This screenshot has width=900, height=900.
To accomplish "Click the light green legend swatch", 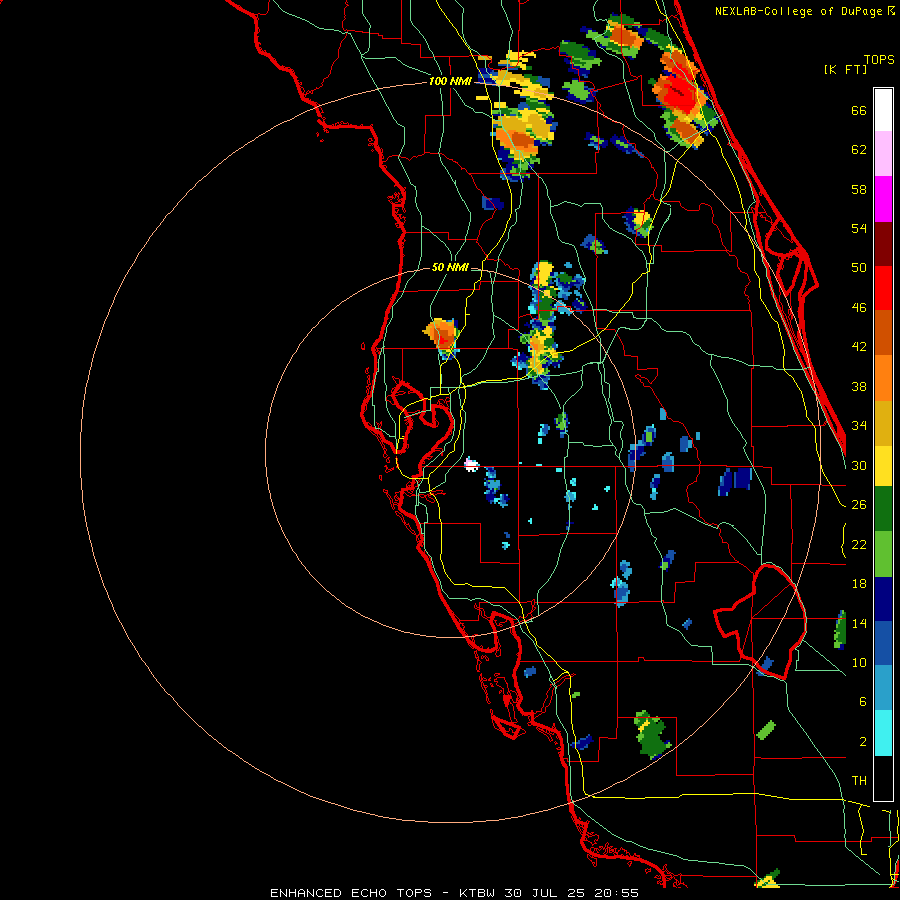I will click(883, 554).
